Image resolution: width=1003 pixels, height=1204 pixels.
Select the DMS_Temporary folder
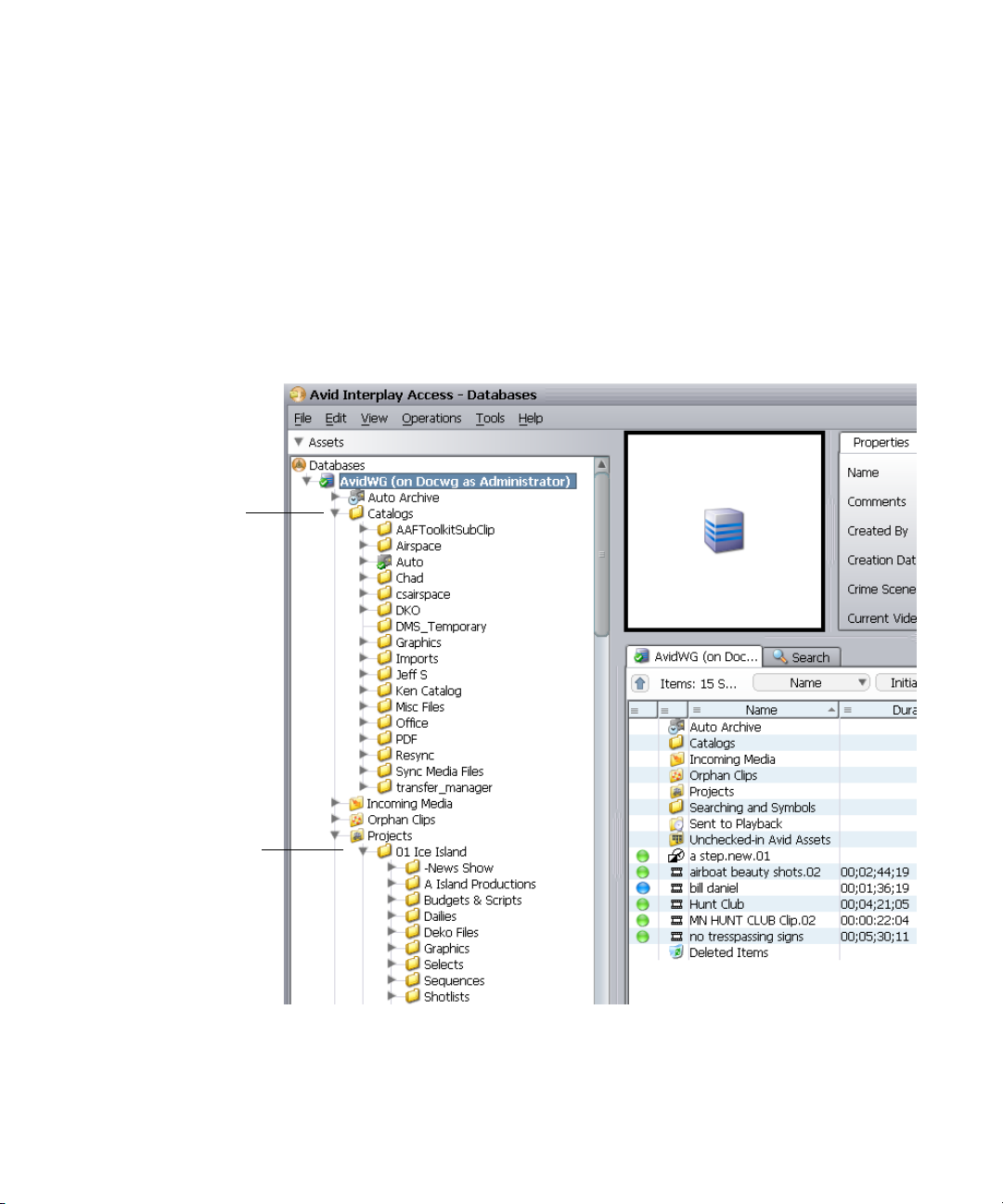click(x=441, y=627)
